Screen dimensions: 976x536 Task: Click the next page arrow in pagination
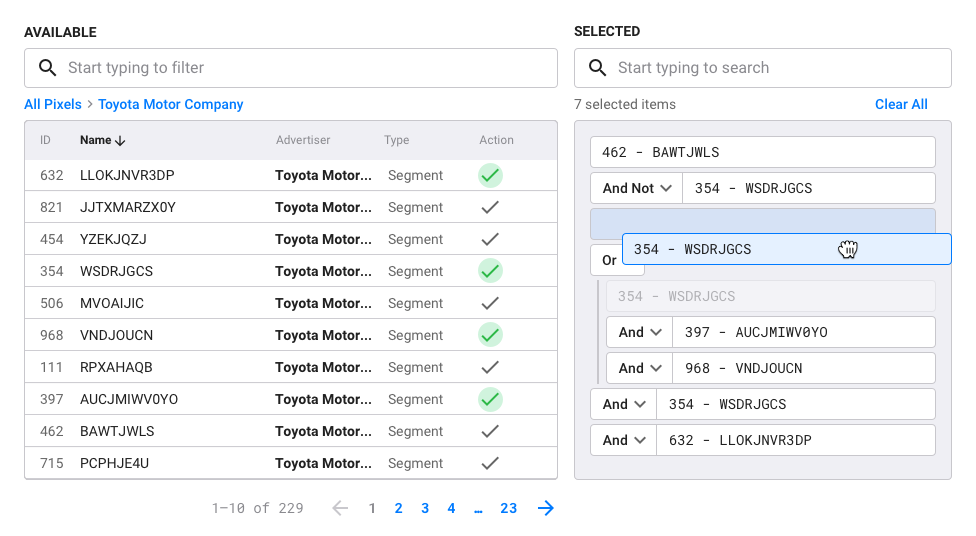click(546, 508)
